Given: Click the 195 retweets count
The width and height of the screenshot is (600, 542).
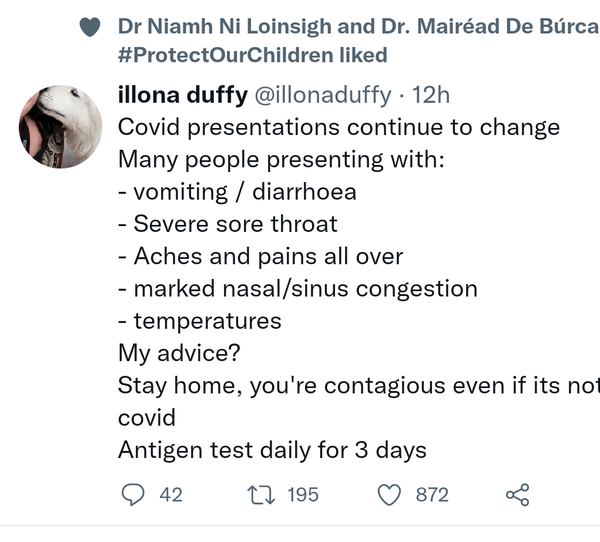Looking at the screenshot, I should coord(303,494).
